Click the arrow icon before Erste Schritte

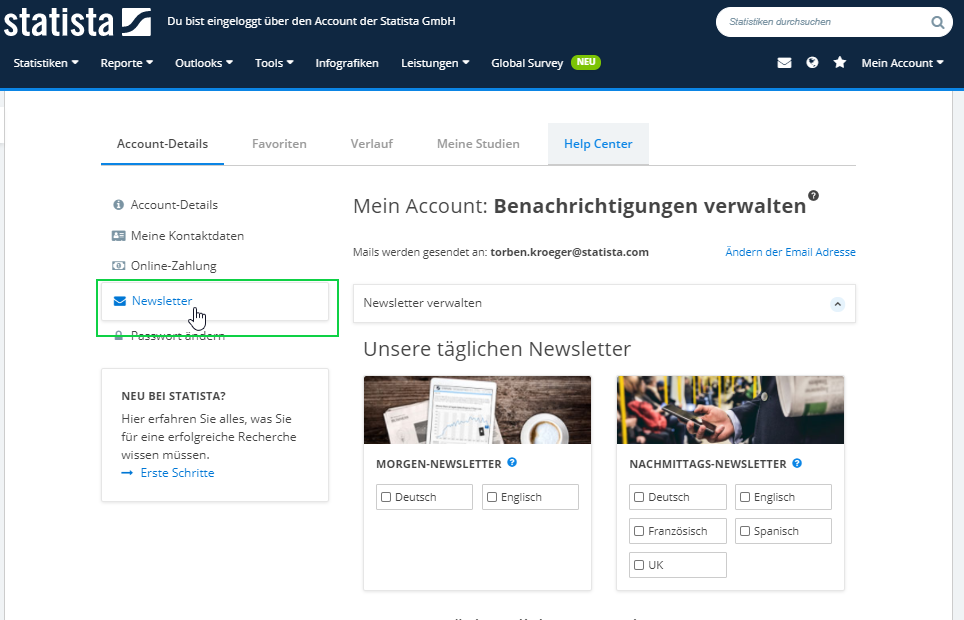pos(127,472)
